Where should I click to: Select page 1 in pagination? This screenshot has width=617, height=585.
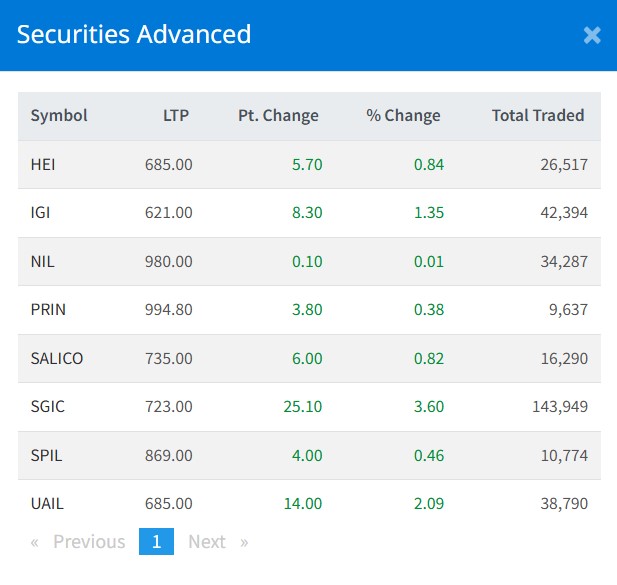[x=157, y=541]
